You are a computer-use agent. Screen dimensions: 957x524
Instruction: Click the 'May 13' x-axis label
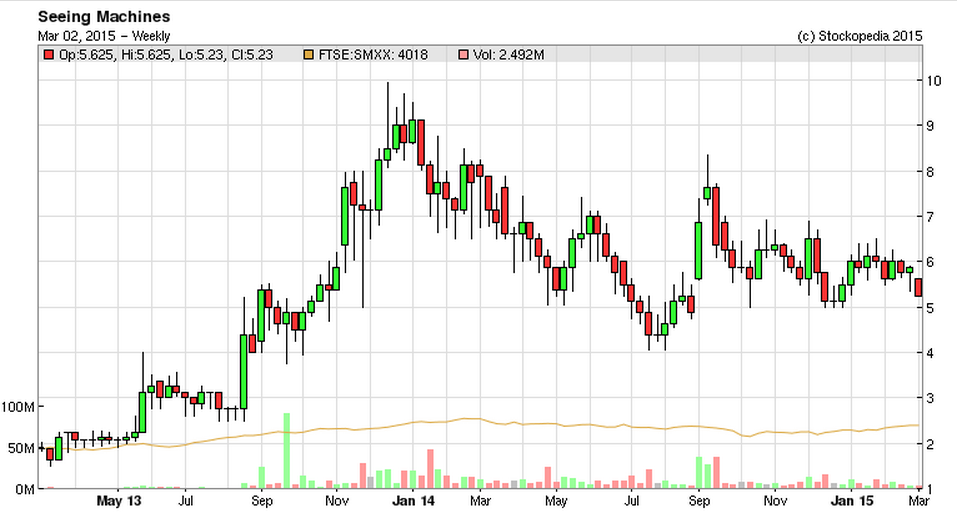click(118, 501)
